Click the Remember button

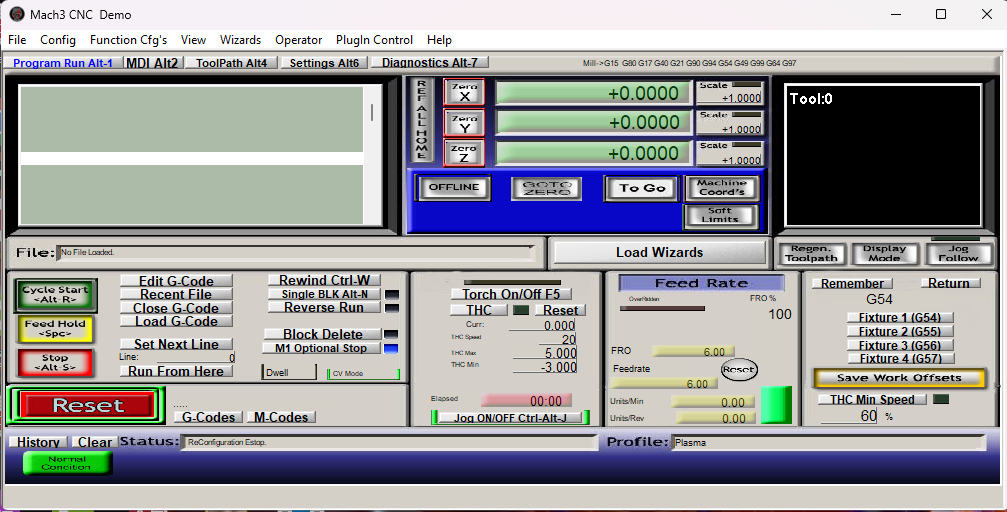852,283
